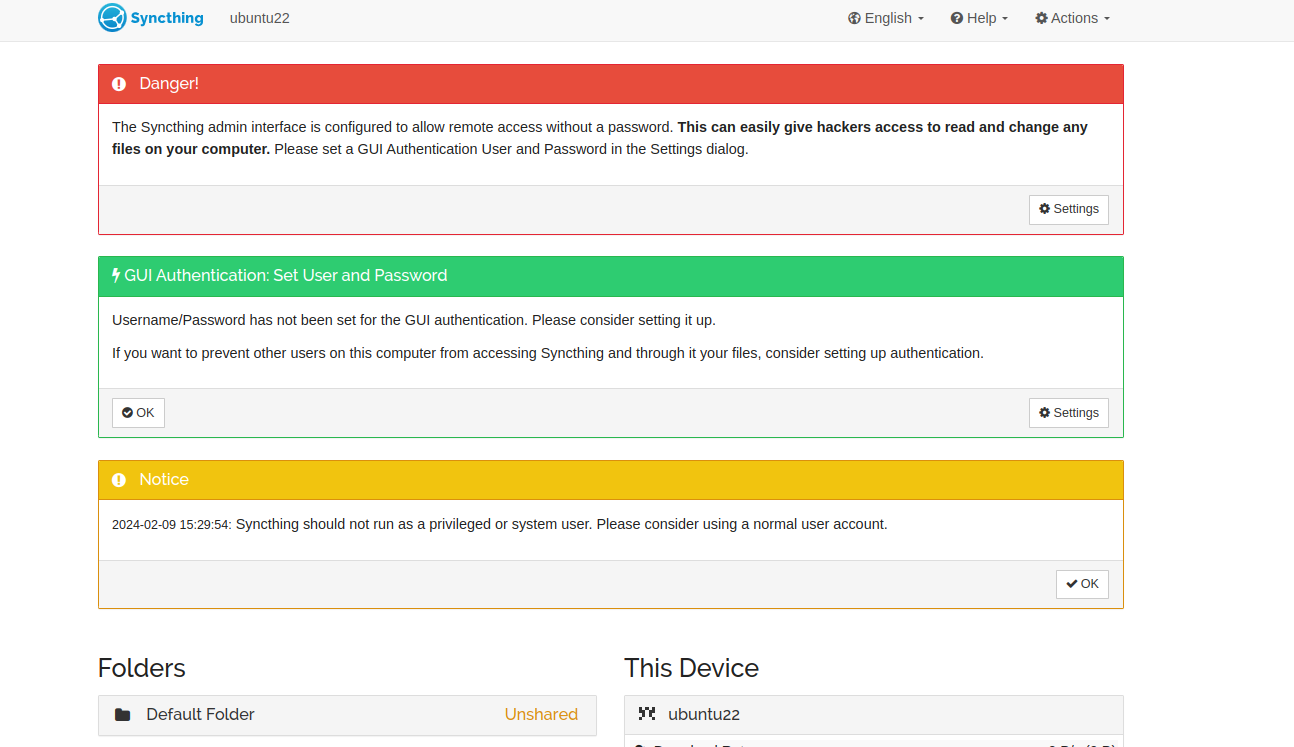1294x747 pixels.
Task: Open Settings from the Danger alert
Action: coord(1068,209)
